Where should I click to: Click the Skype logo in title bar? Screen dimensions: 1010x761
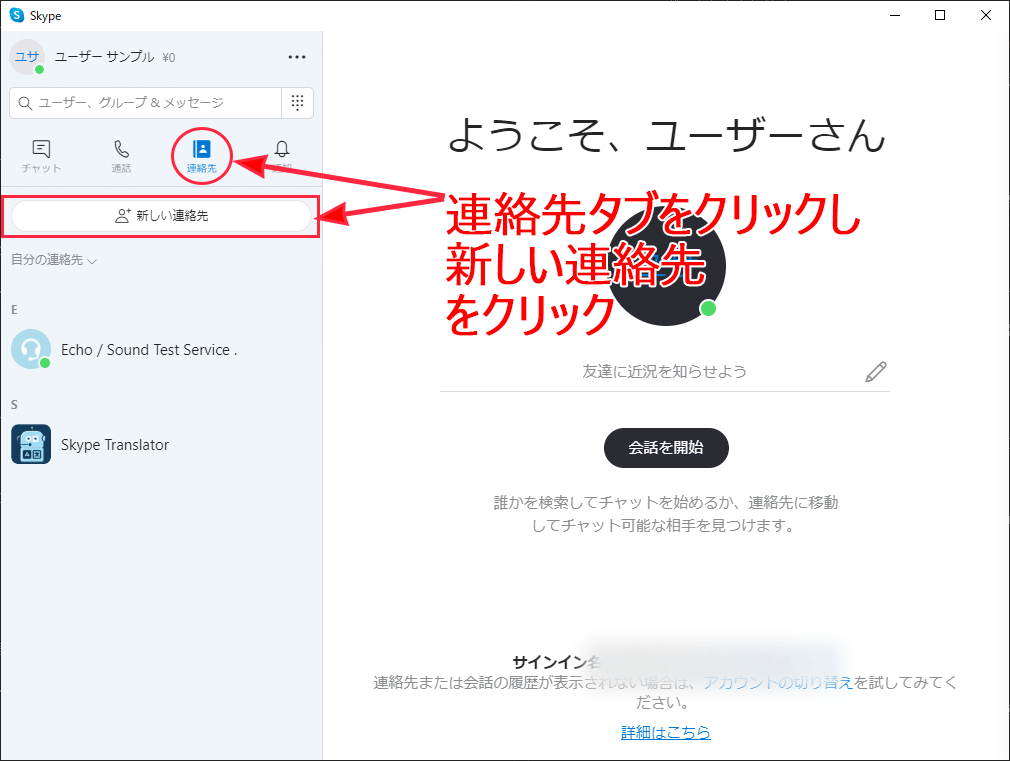click(x=17, y=15)
